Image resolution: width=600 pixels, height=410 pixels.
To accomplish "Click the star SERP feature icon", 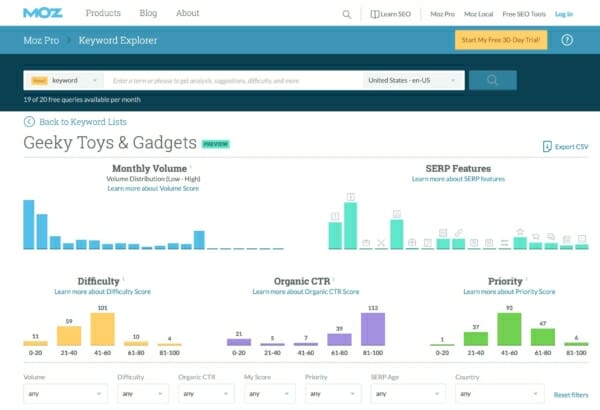I will point(520,231).
